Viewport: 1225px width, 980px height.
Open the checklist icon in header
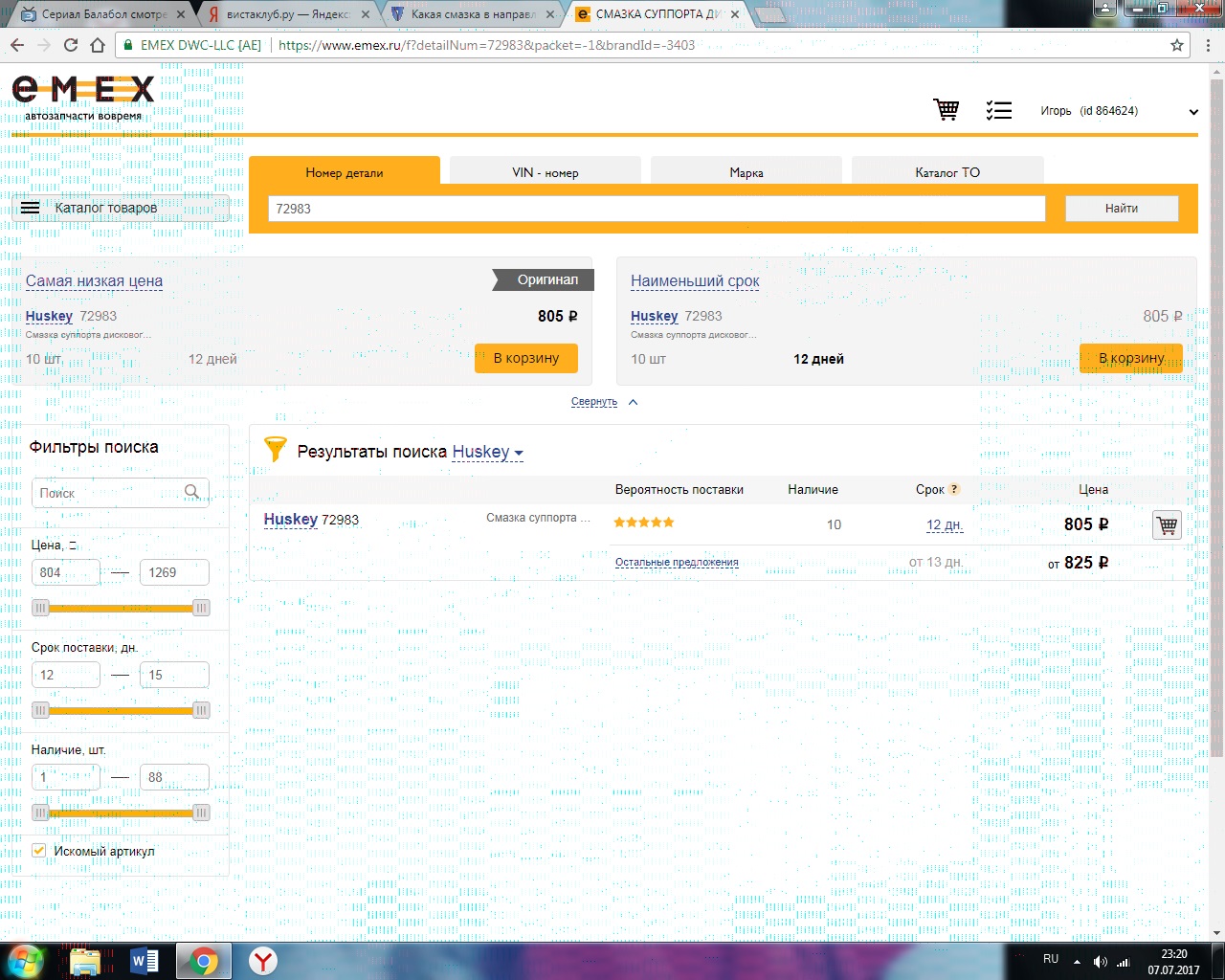coord(998,110)
